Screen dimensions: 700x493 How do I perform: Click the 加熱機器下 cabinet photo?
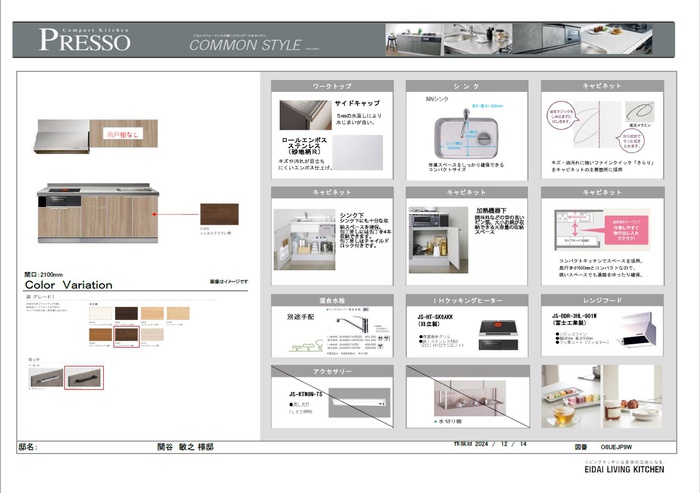point(438,240)
